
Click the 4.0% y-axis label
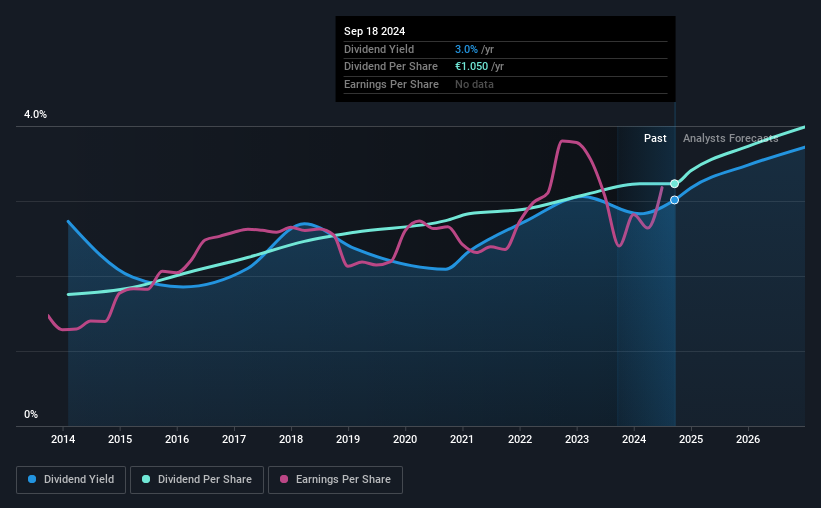click(36, 114)
